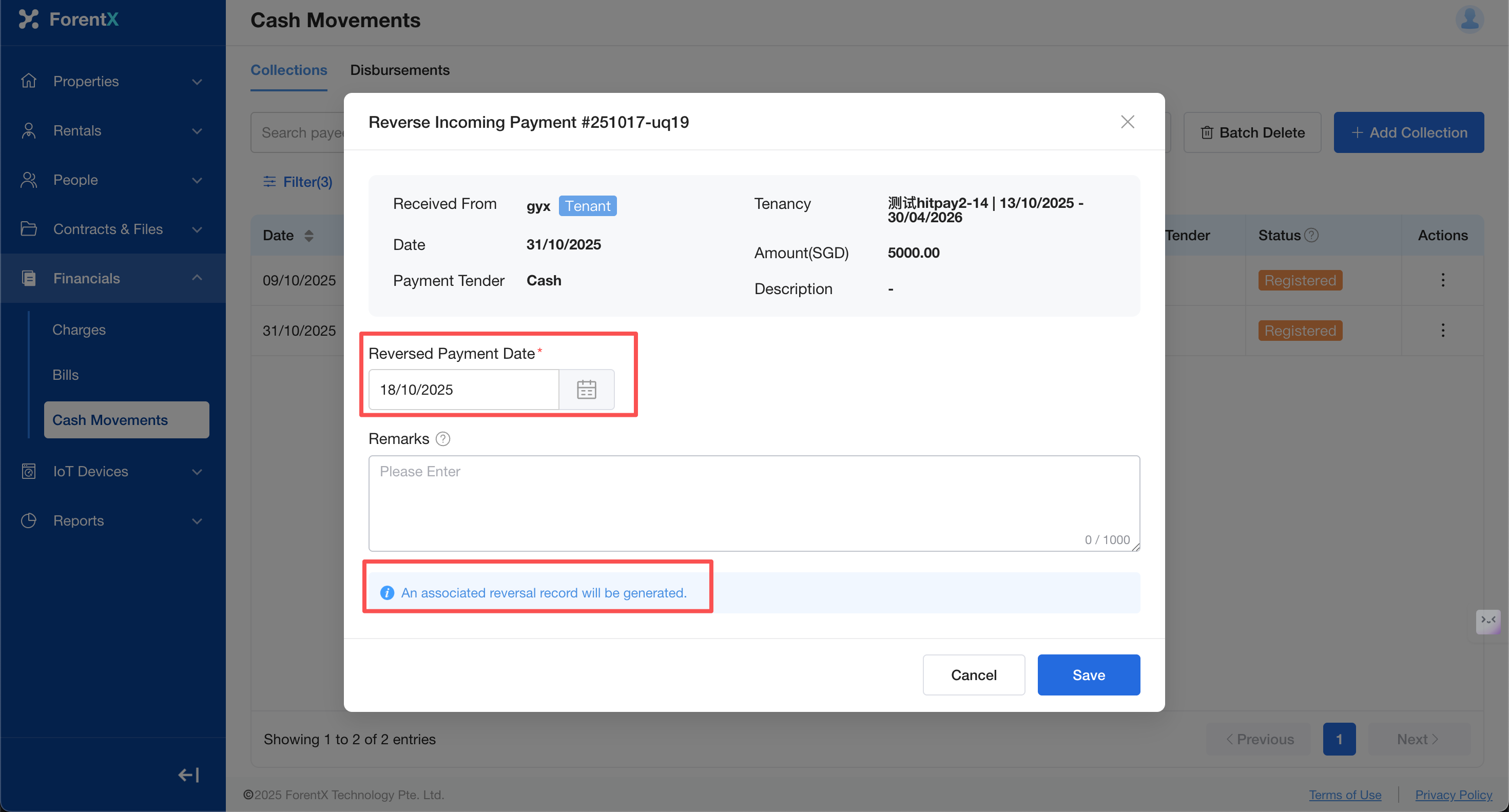Open actions menu for 31/10/2025 row

point(1442,331)
